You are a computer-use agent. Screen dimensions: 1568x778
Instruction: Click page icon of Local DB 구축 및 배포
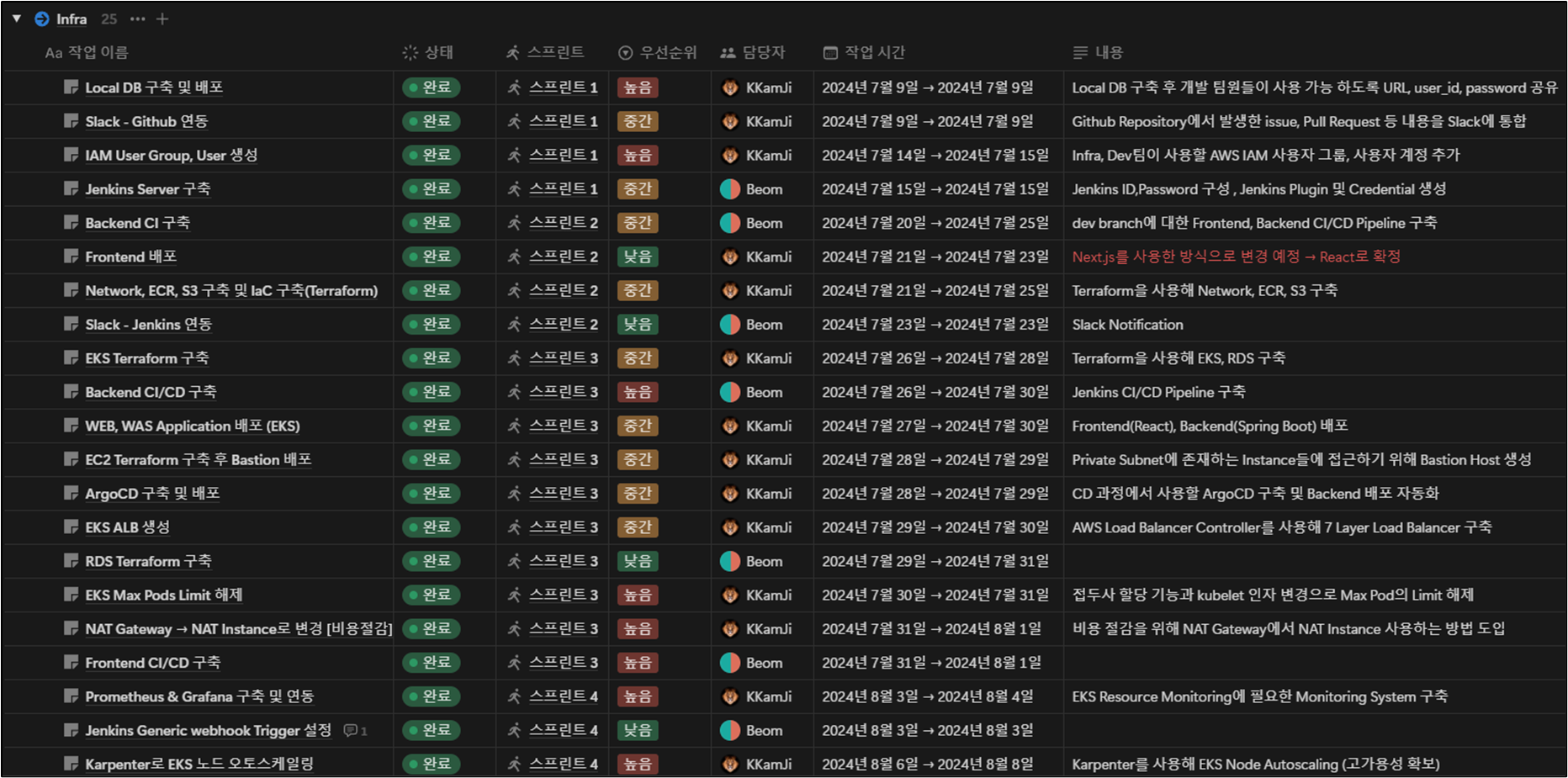[72, 87]
